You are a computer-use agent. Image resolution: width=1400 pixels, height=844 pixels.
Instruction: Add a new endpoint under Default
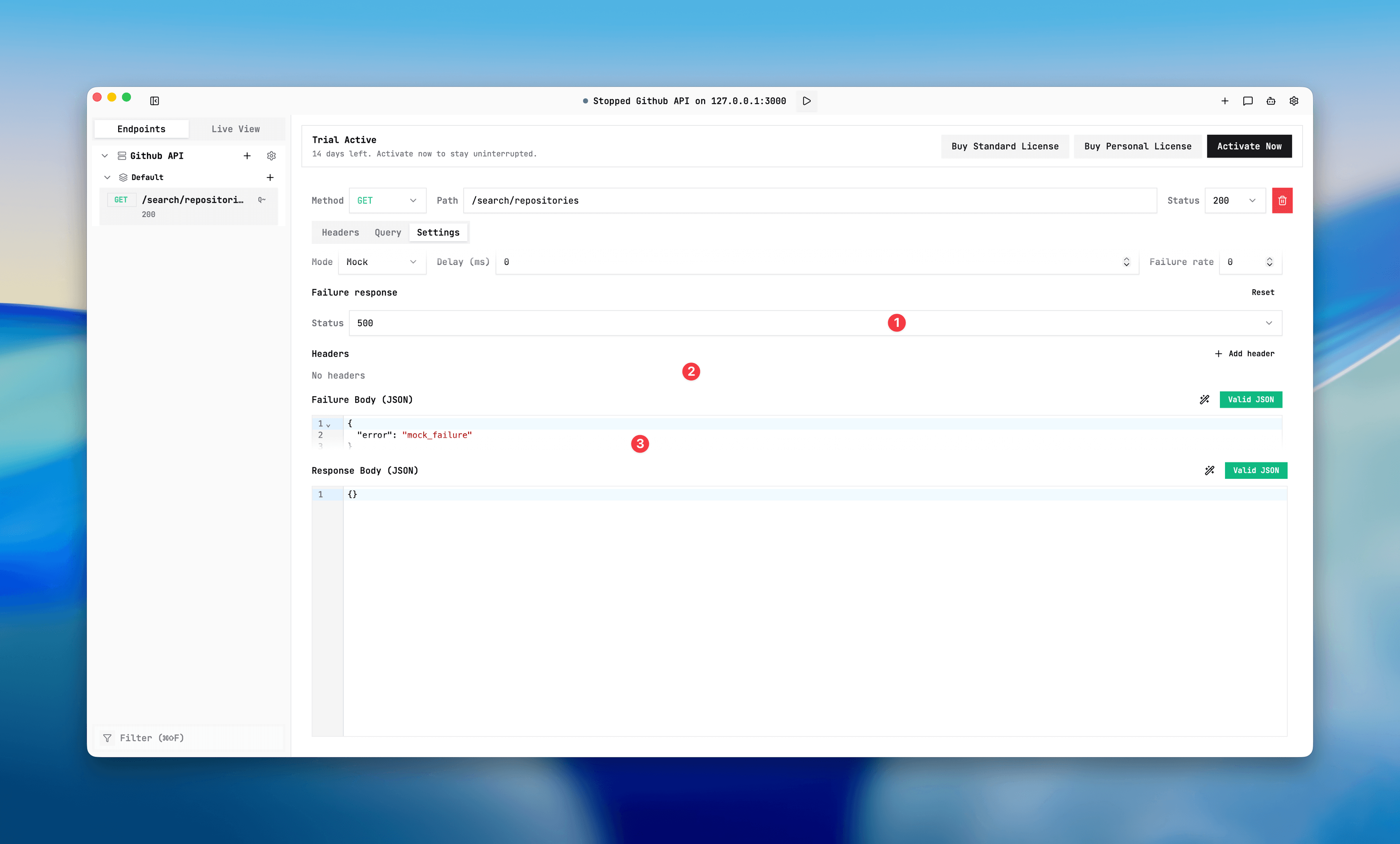pos(270,177)
